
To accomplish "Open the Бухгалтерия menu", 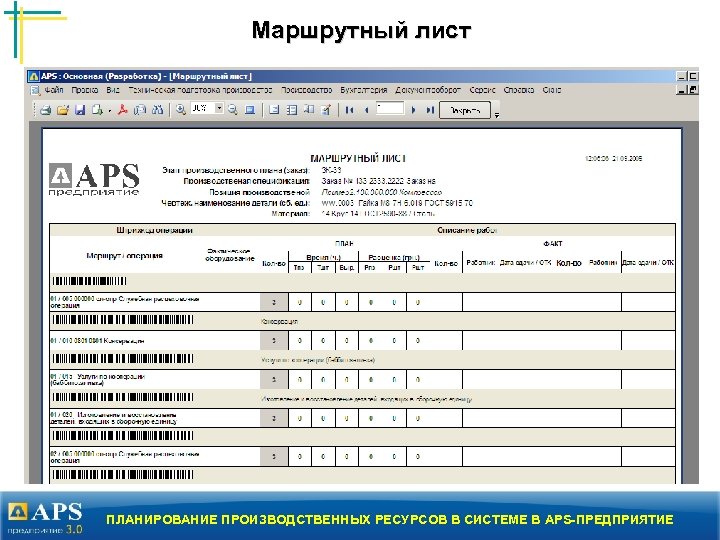I will (364, 90).
